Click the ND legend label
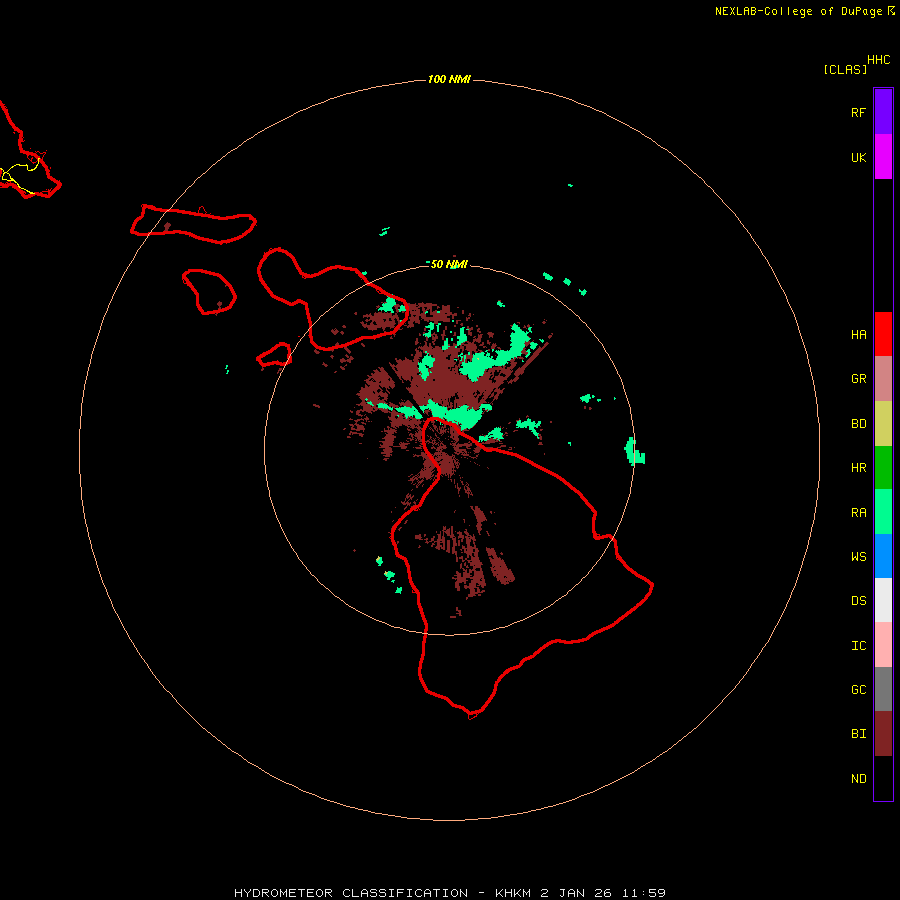Viewport: 900px width, 900px height. coord(859,779)
